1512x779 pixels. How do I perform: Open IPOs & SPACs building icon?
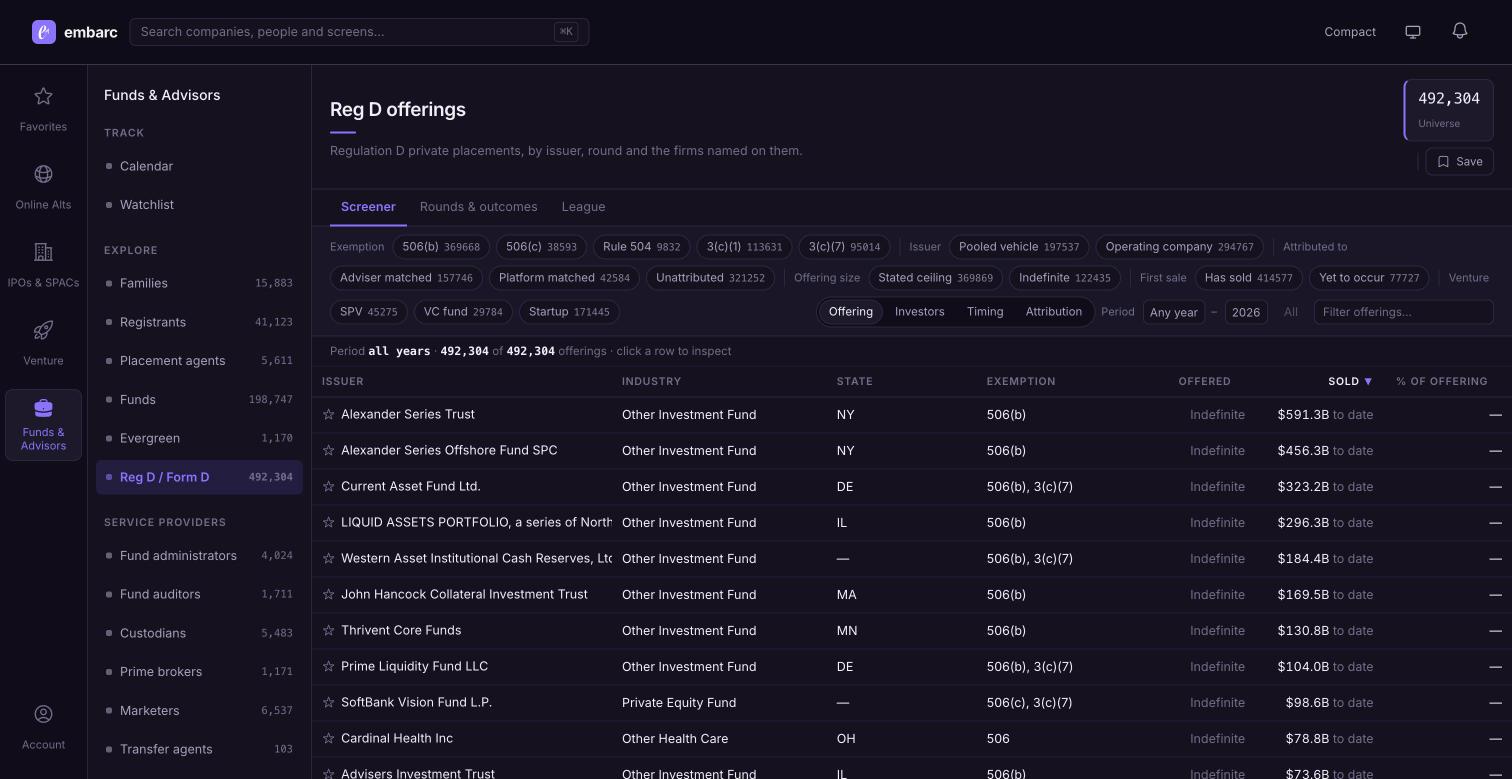[43, 252]
